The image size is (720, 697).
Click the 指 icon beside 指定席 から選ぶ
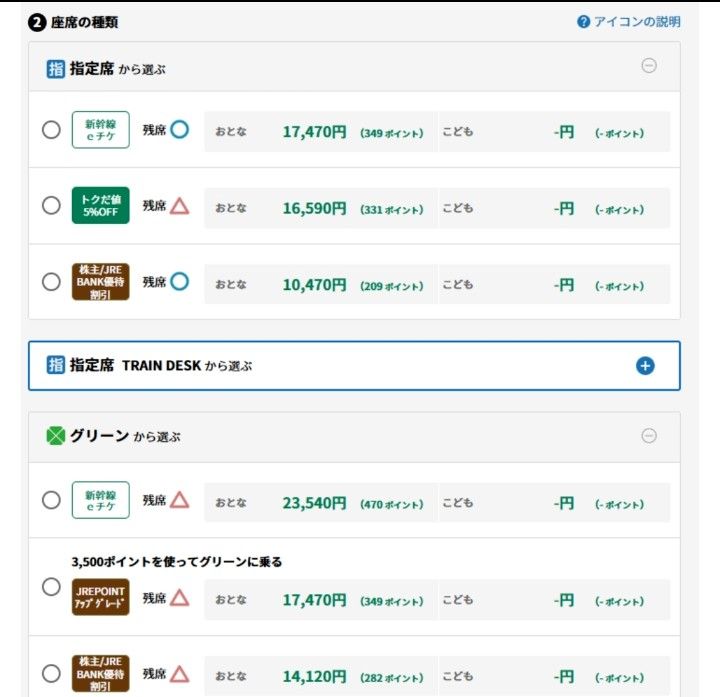pyautogui.click(x=56, y=69)
